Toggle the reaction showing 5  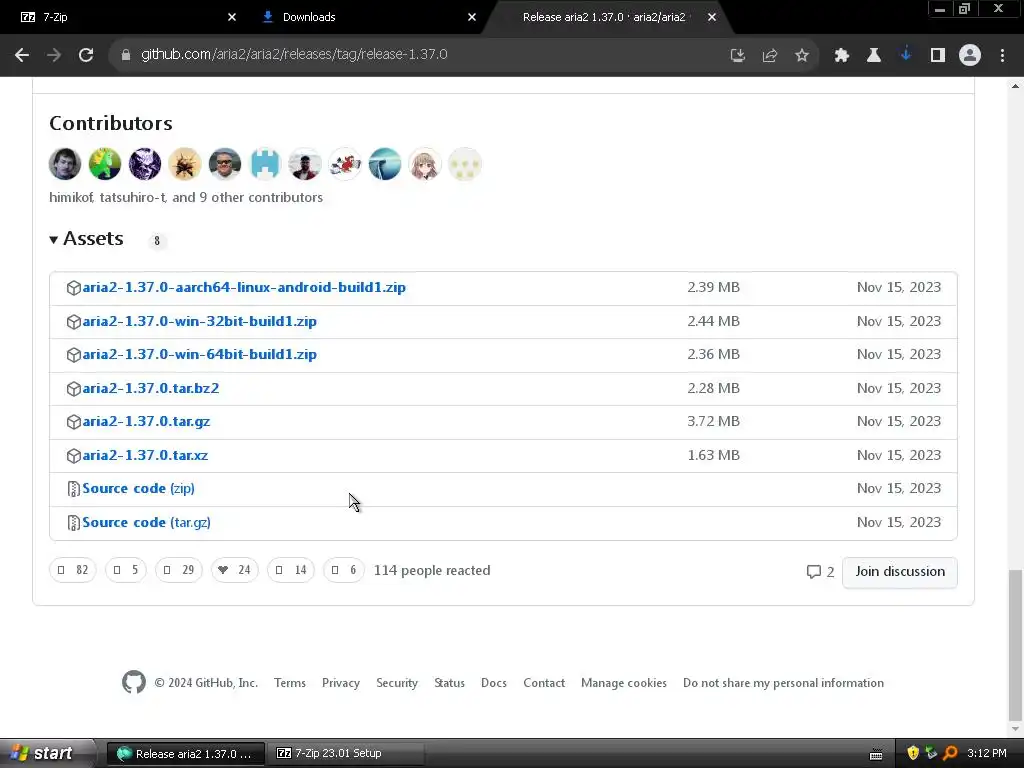(x=125, y=570)
